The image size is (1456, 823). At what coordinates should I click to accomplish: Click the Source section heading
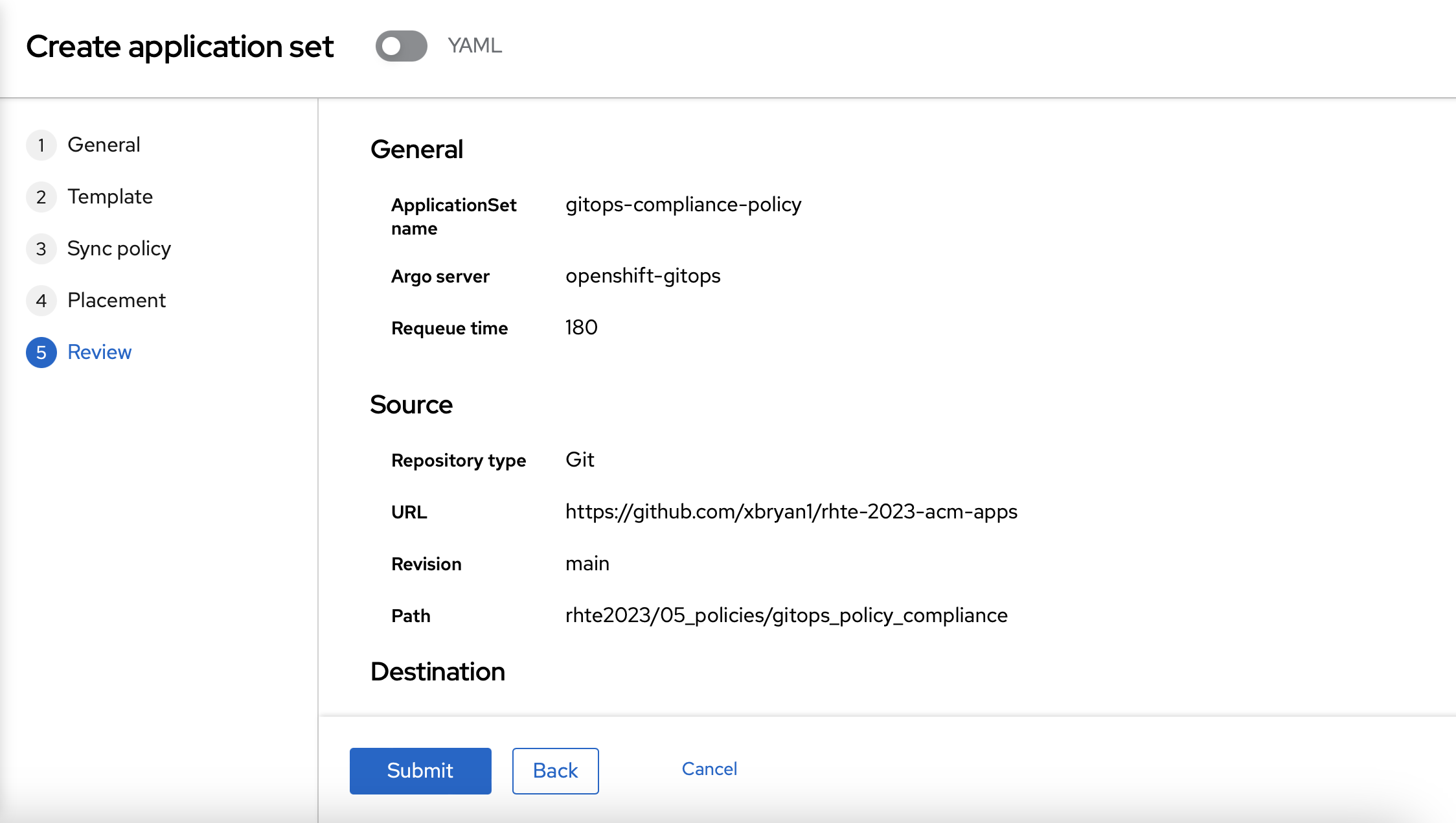[411, 404]
